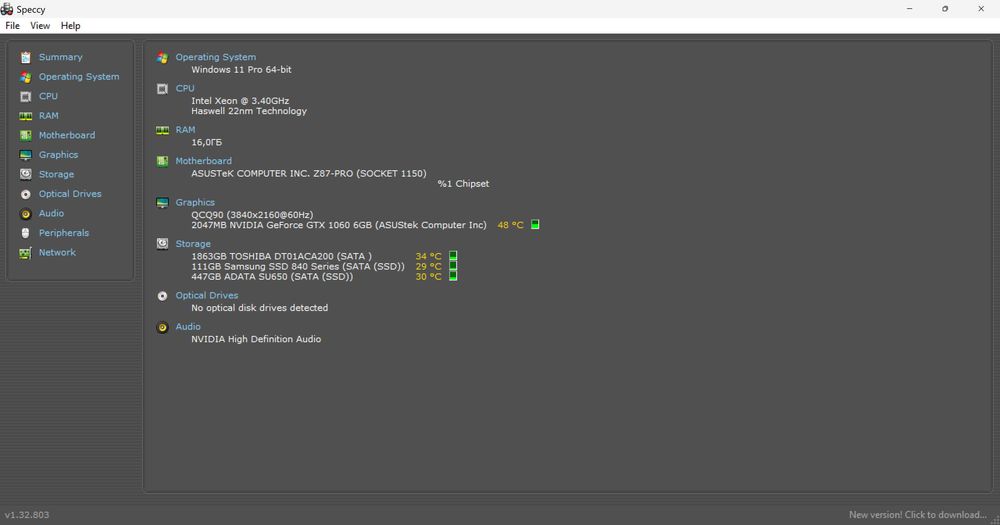This screenshot has width=1000, height=525.
Task: View Audio section from sidebar
Action: [51, 213]
